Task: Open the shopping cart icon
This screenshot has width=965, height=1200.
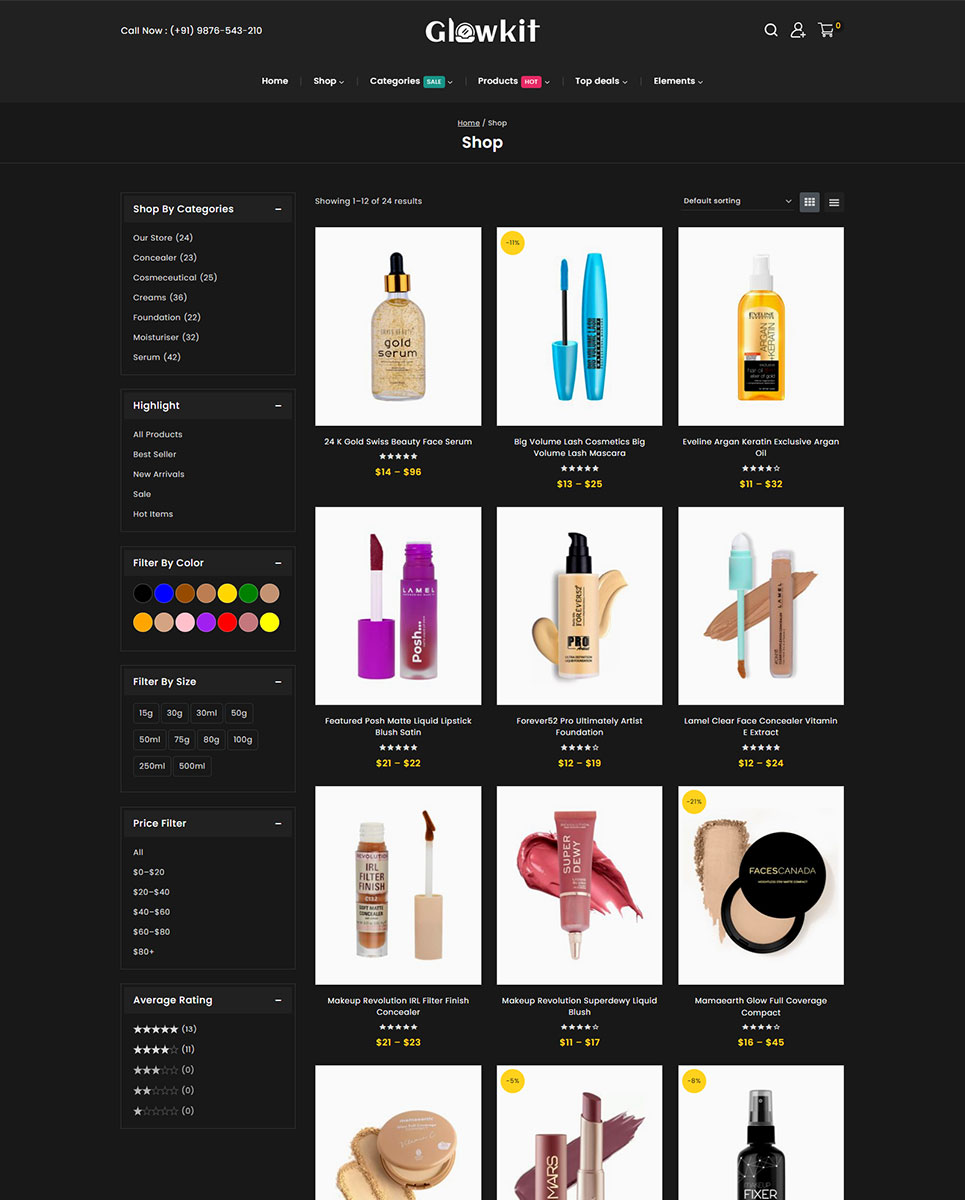Action: tap(826, 30)
